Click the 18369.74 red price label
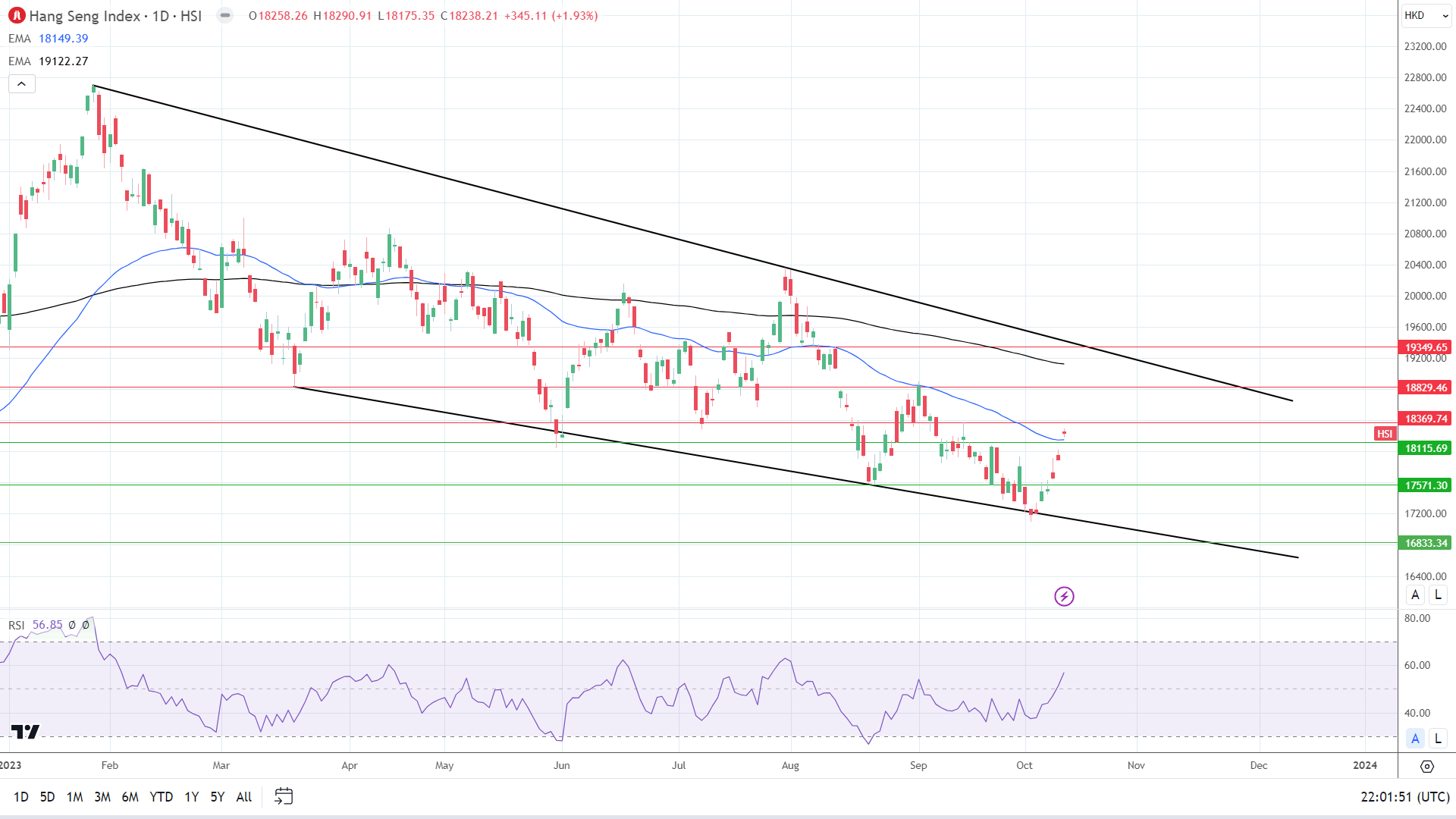This screenshot has height=819, width=1456. pos(1425,419)
